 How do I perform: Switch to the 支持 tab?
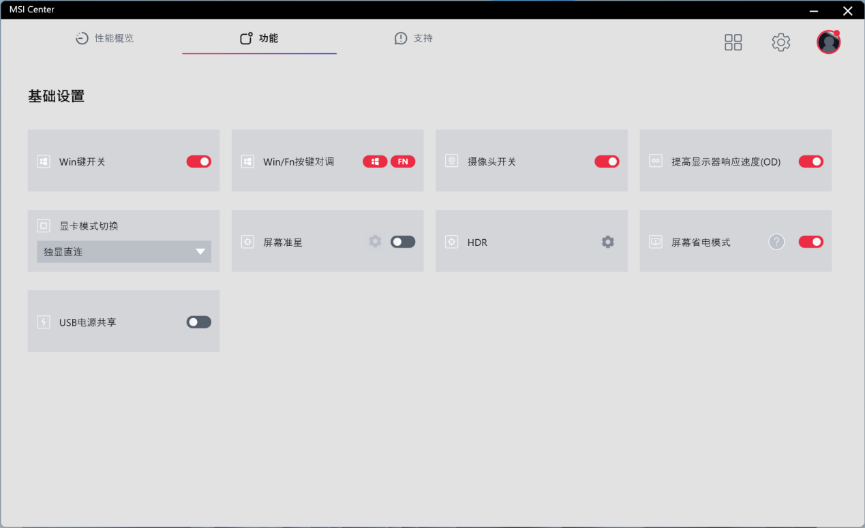(x=414, y=38)
